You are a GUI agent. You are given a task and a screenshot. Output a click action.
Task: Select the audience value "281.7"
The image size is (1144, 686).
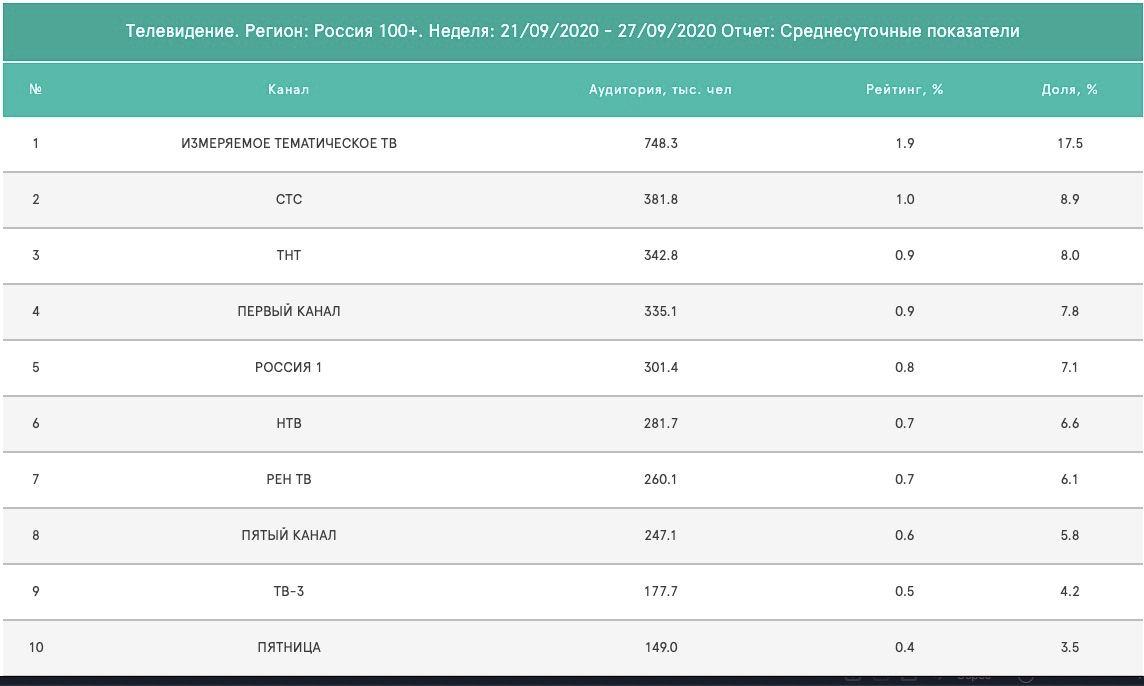click(x=661, y=423)
